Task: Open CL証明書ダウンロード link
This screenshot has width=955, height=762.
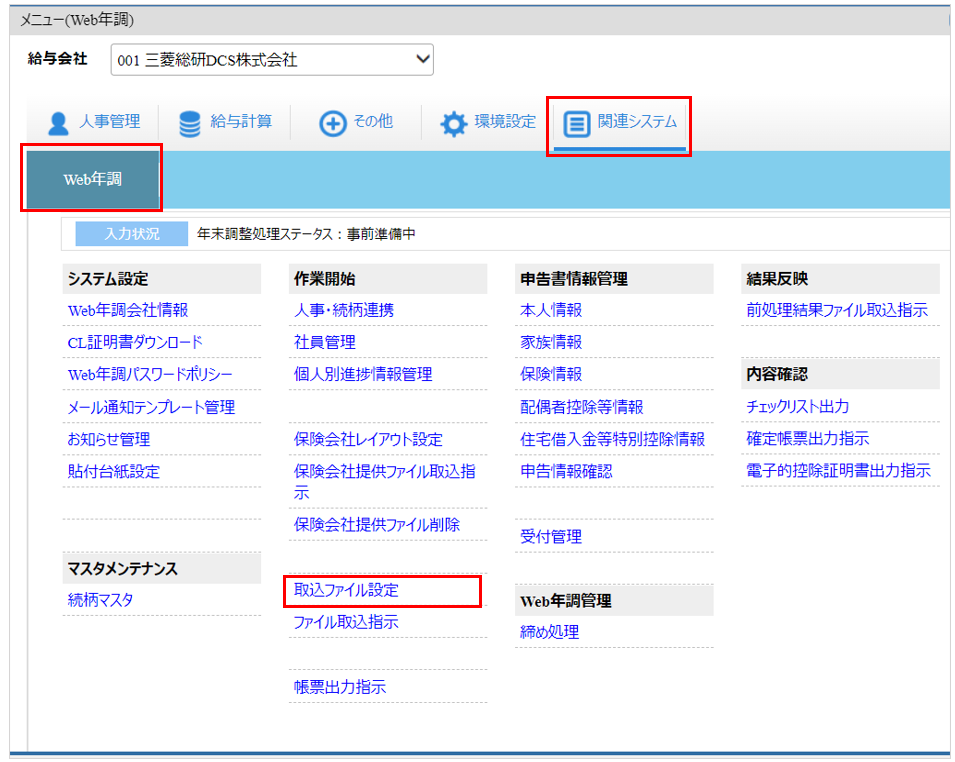Action: (x=135, y=342)
